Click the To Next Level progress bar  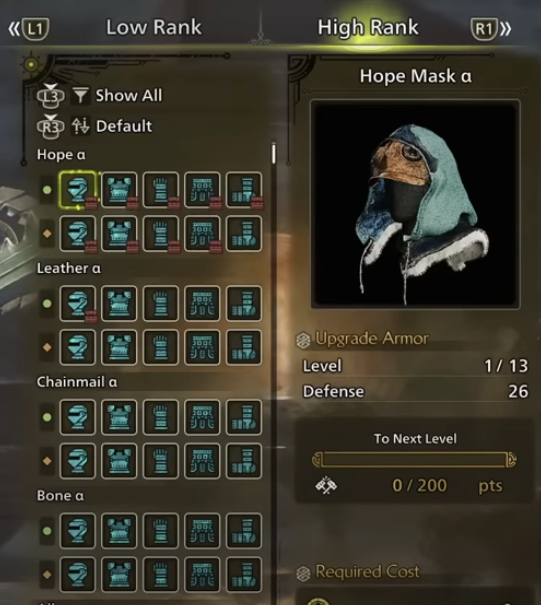point(414,460)
